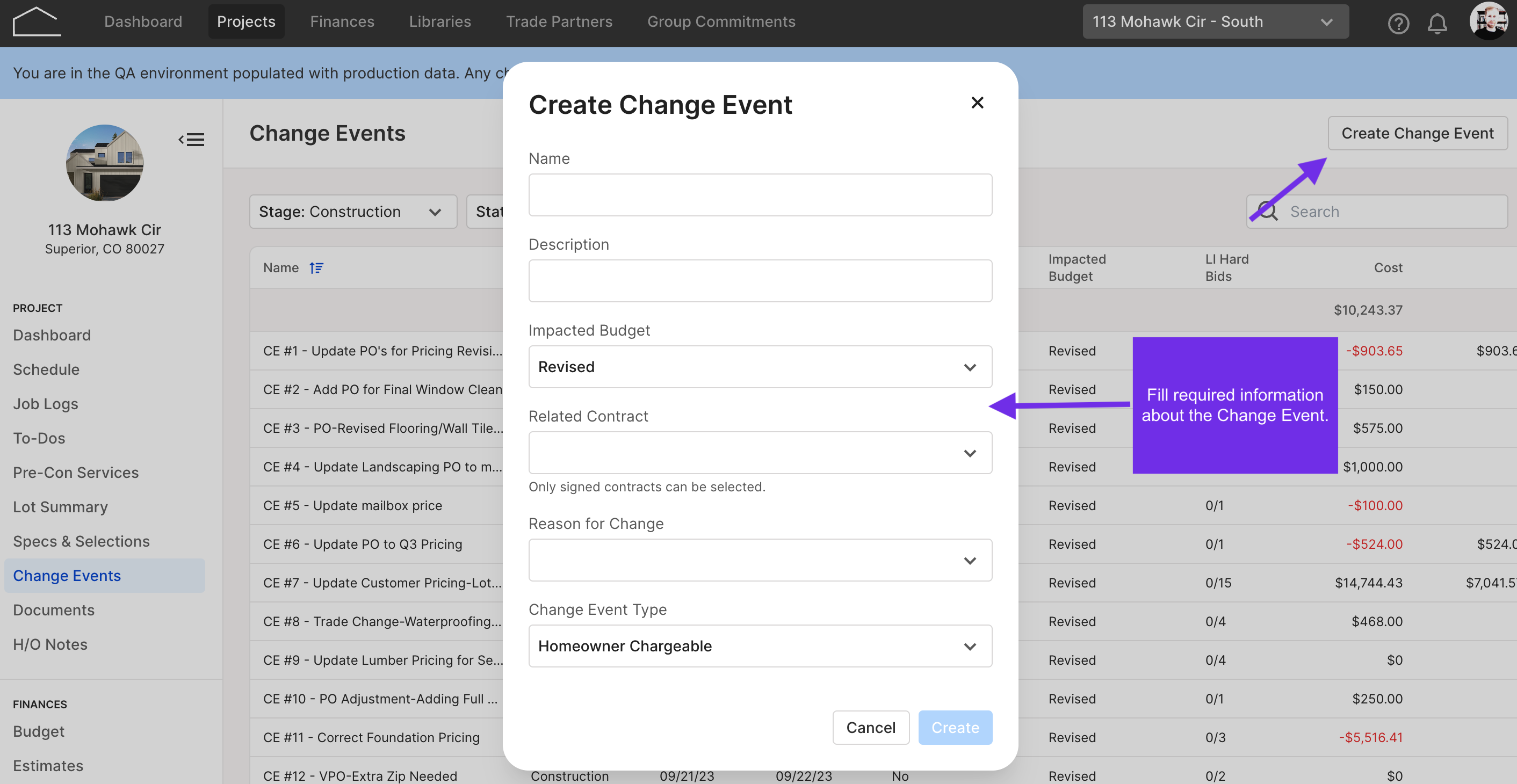Screen dimensions: 1517x784
Task: Open Job Logs in sidebar
Action: tap(45, 404)
